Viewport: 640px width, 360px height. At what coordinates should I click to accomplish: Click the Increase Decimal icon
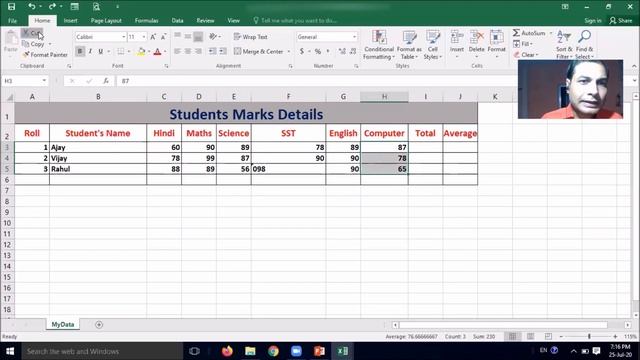point(342,51)
